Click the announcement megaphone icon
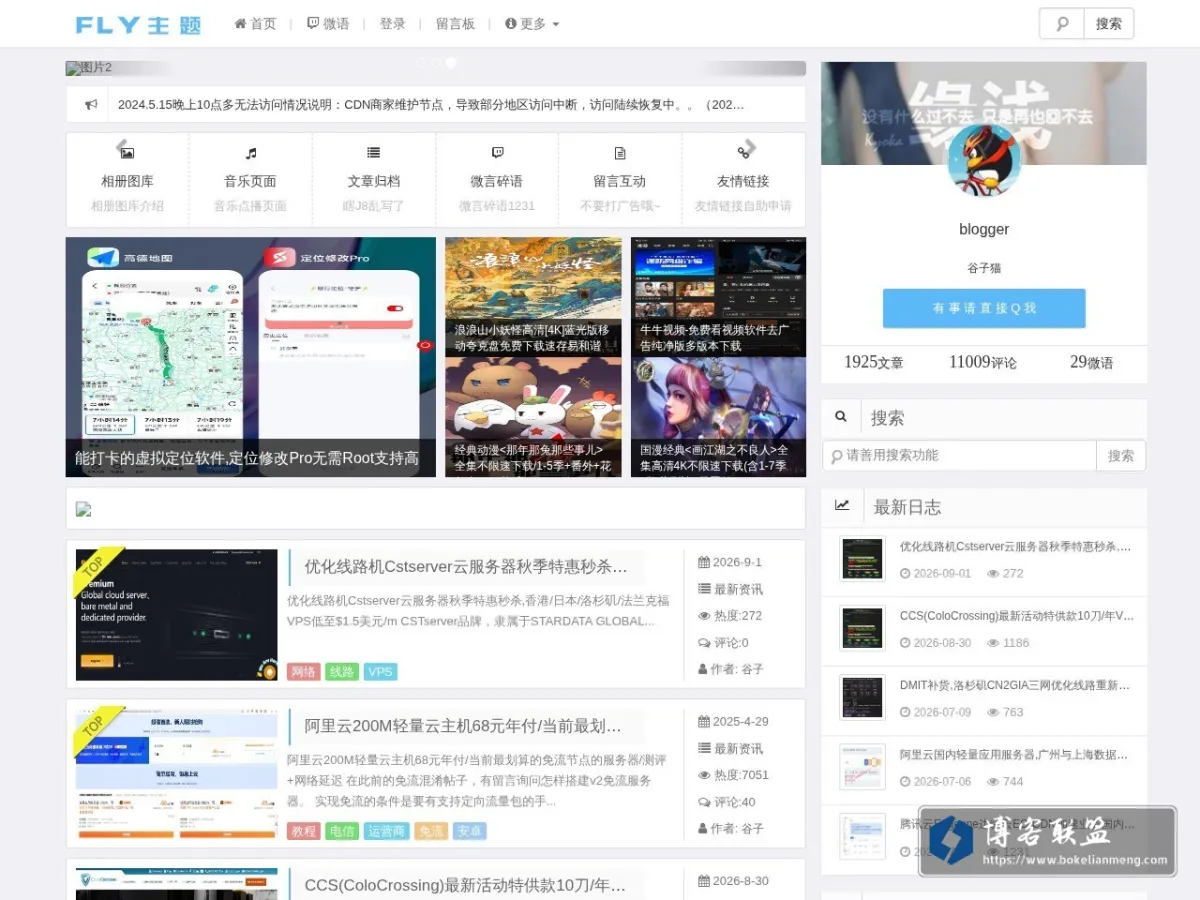Viewport: 1200px width, 900px height. (x=91, y=104)
